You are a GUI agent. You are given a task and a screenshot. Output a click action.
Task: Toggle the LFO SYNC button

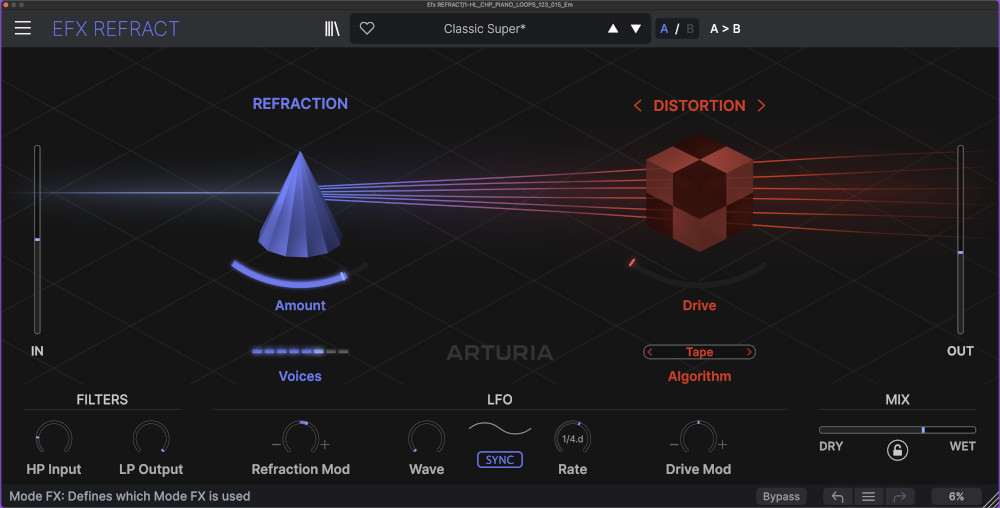point(499,459)
